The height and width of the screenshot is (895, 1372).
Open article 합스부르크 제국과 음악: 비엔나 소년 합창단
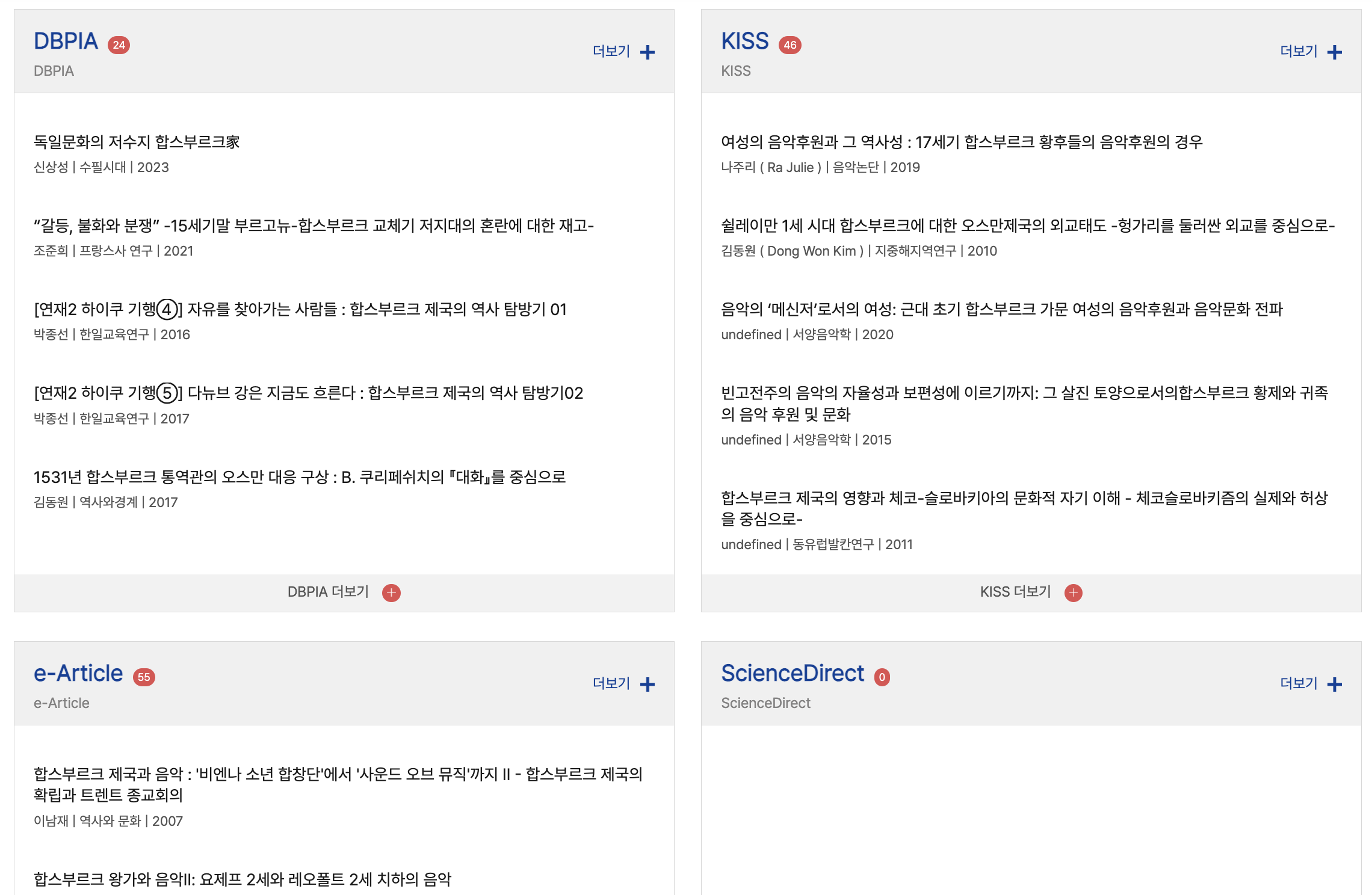click(338, 784)
